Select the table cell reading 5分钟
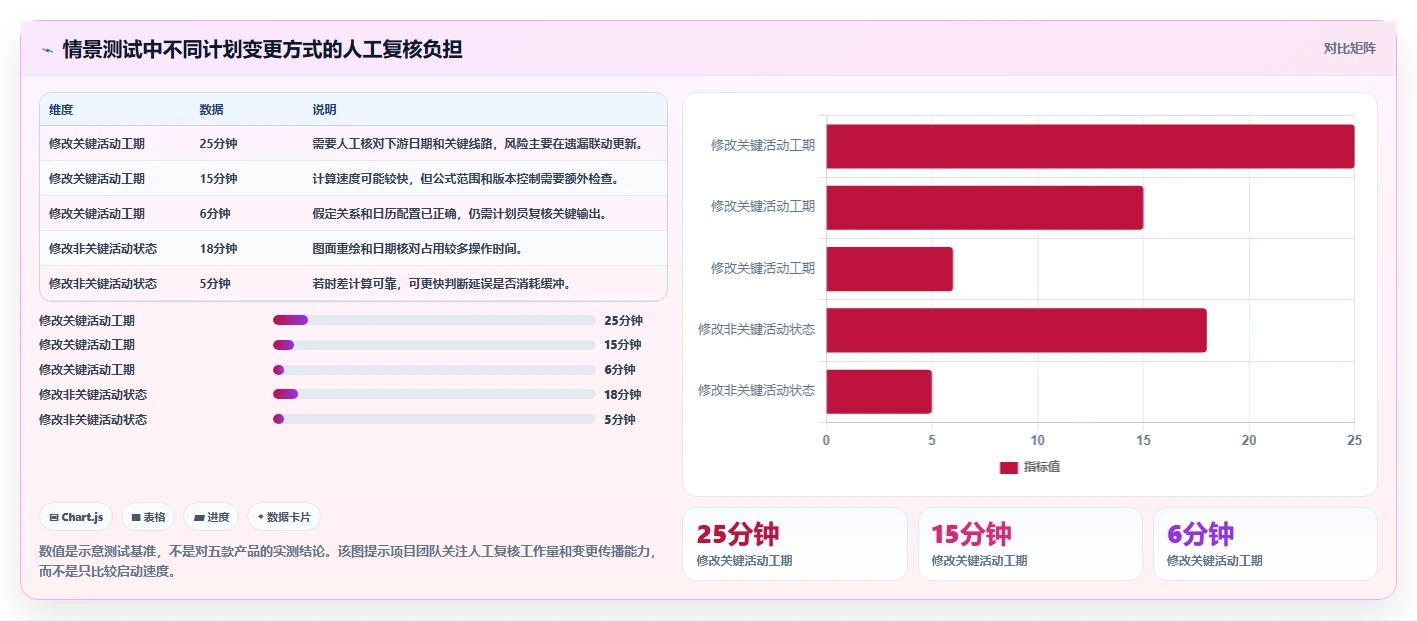 [215, 283]
